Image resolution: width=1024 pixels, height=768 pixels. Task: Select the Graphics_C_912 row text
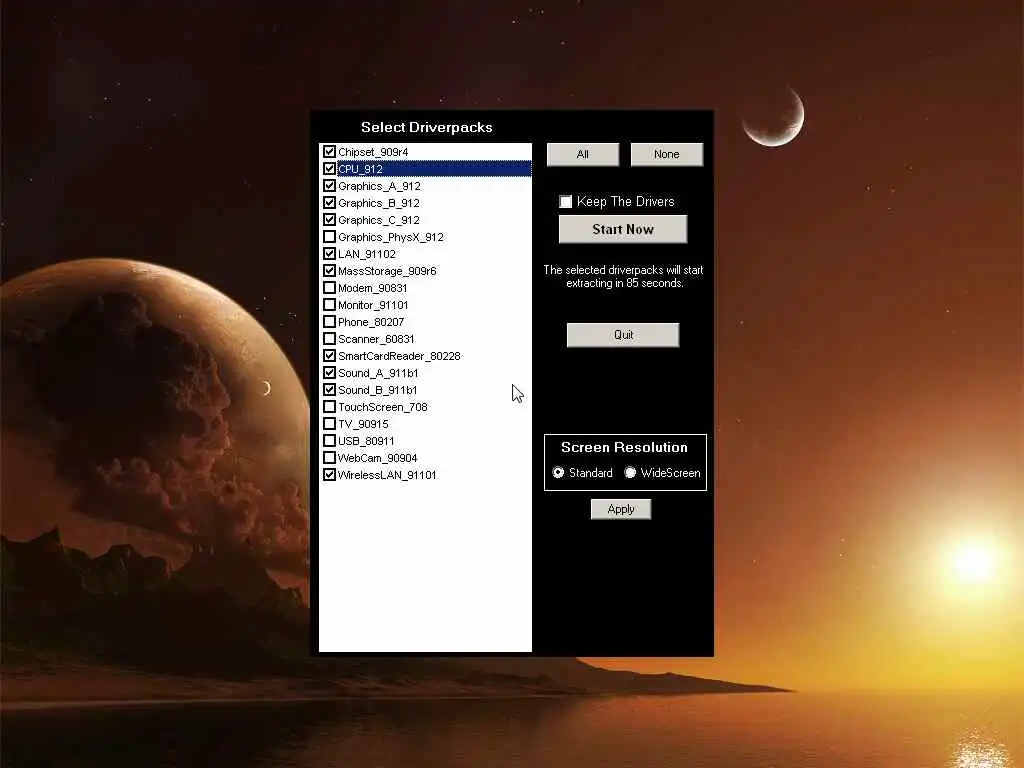(x=379, y=220)
